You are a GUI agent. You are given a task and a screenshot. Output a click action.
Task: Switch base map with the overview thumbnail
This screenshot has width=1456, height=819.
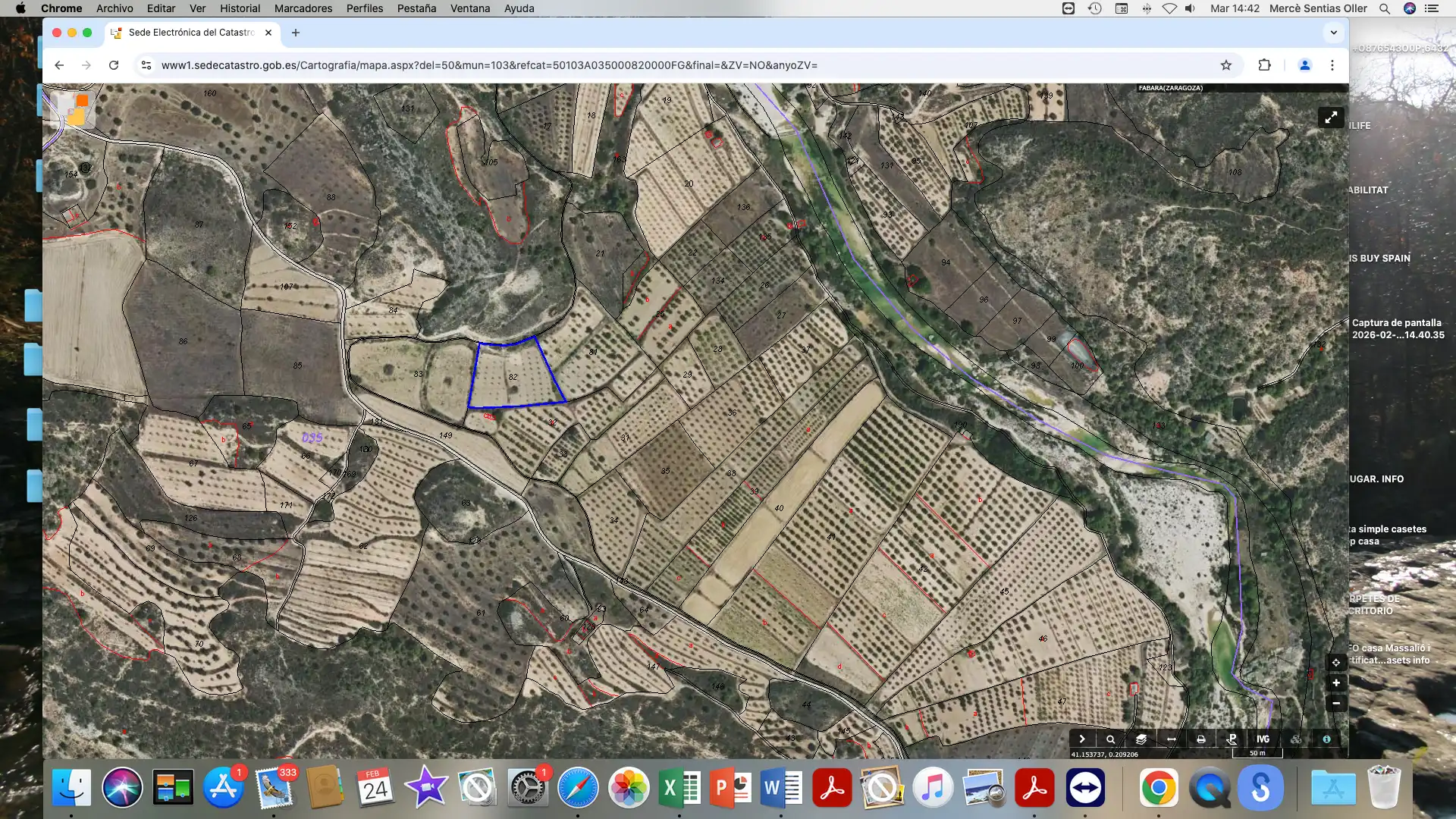pyautogui.click(x=73, y=110)
